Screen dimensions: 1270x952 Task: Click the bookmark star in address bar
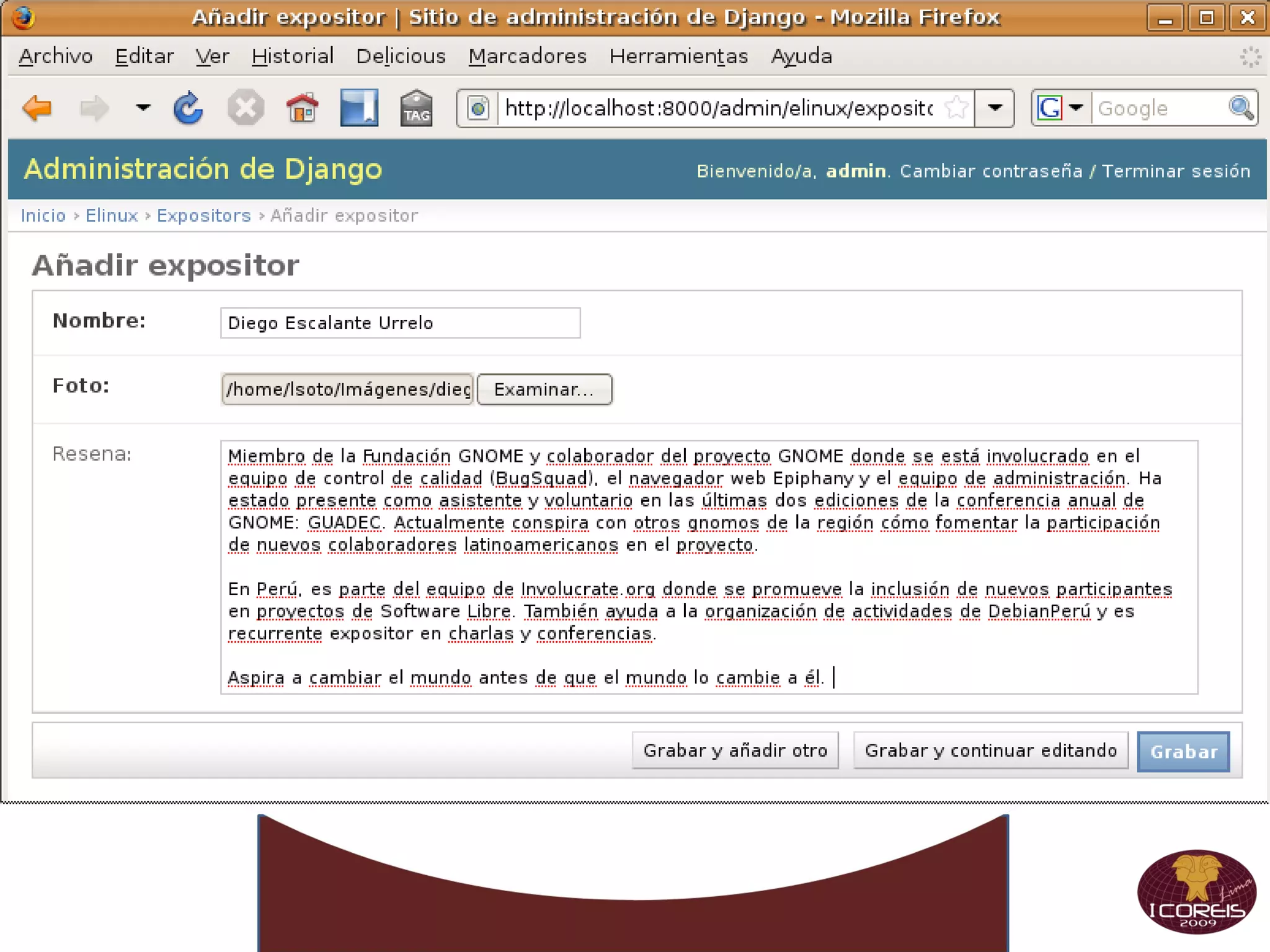956,108
